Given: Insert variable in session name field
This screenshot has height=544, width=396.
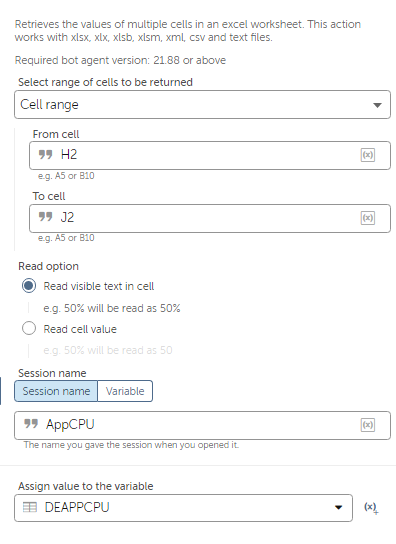Looking at the screenshot, I should pos(368,425).
